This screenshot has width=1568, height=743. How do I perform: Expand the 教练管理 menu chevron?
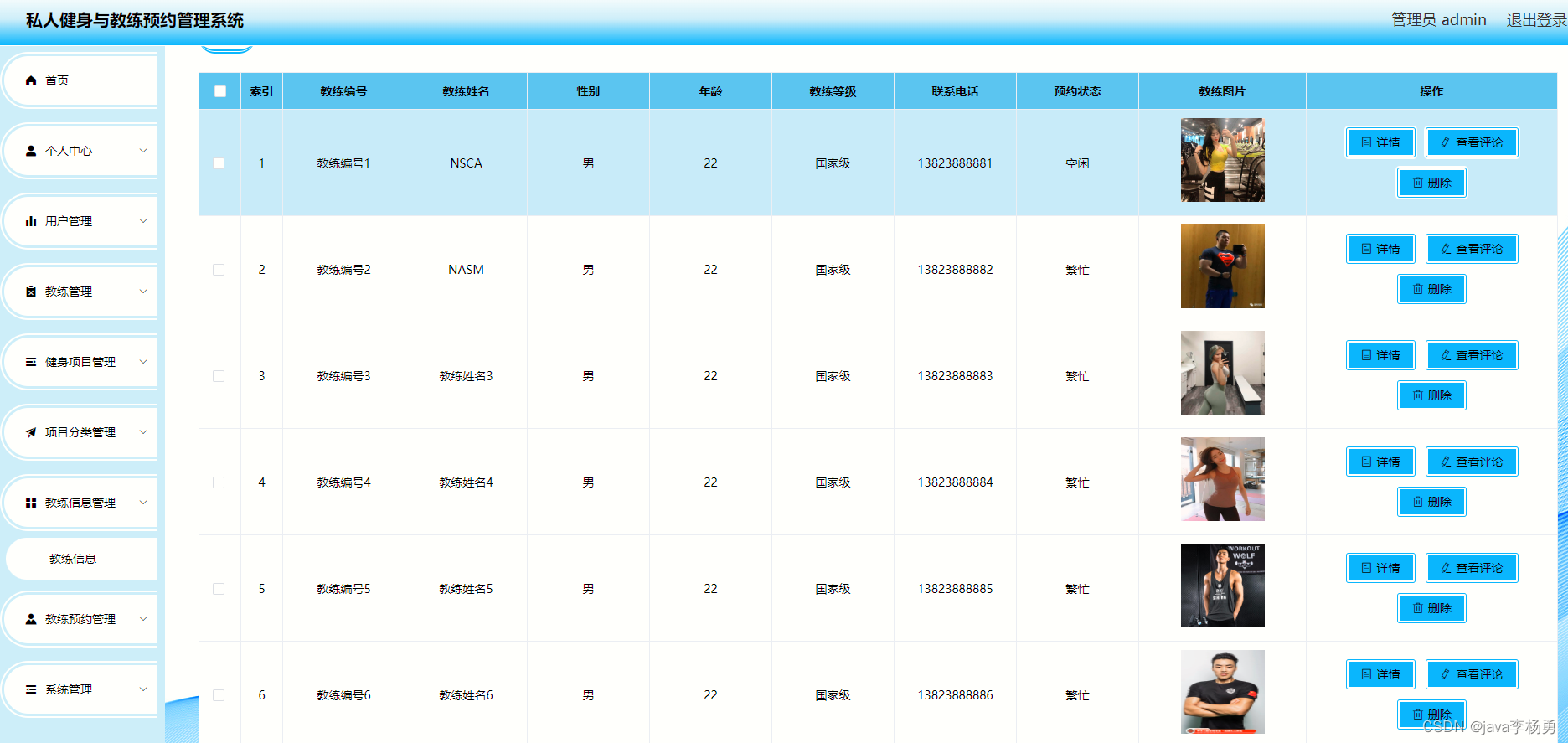(143, 292)
